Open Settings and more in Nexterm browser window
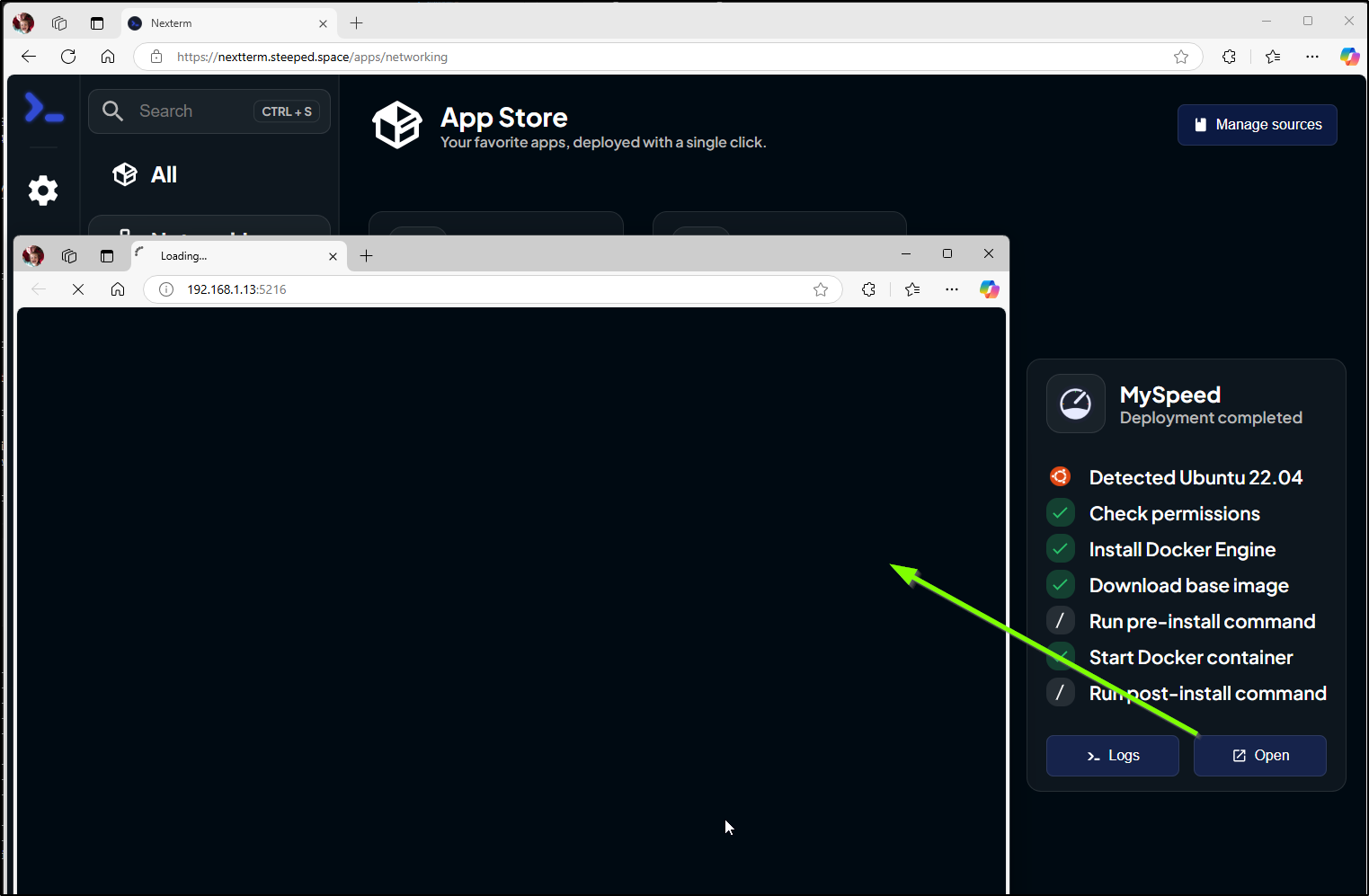Image resolution: width=1369 pixels, height=896 pixels. click(1312, 57)
